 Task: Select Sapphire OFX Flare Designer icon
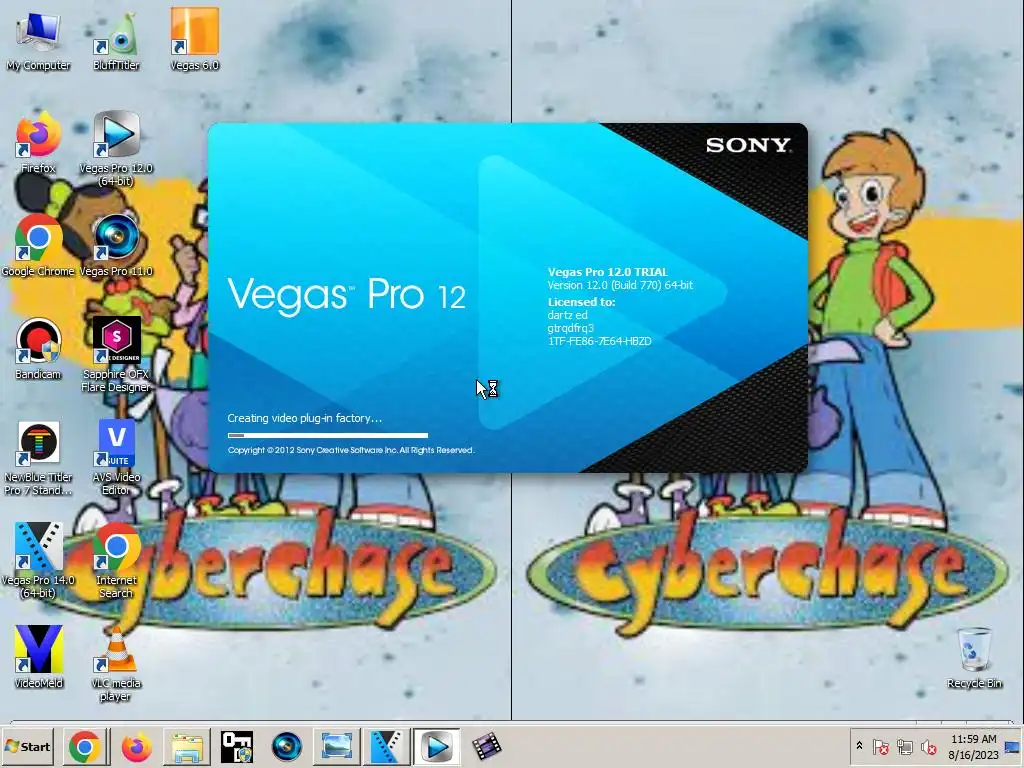tap(116, 355)
